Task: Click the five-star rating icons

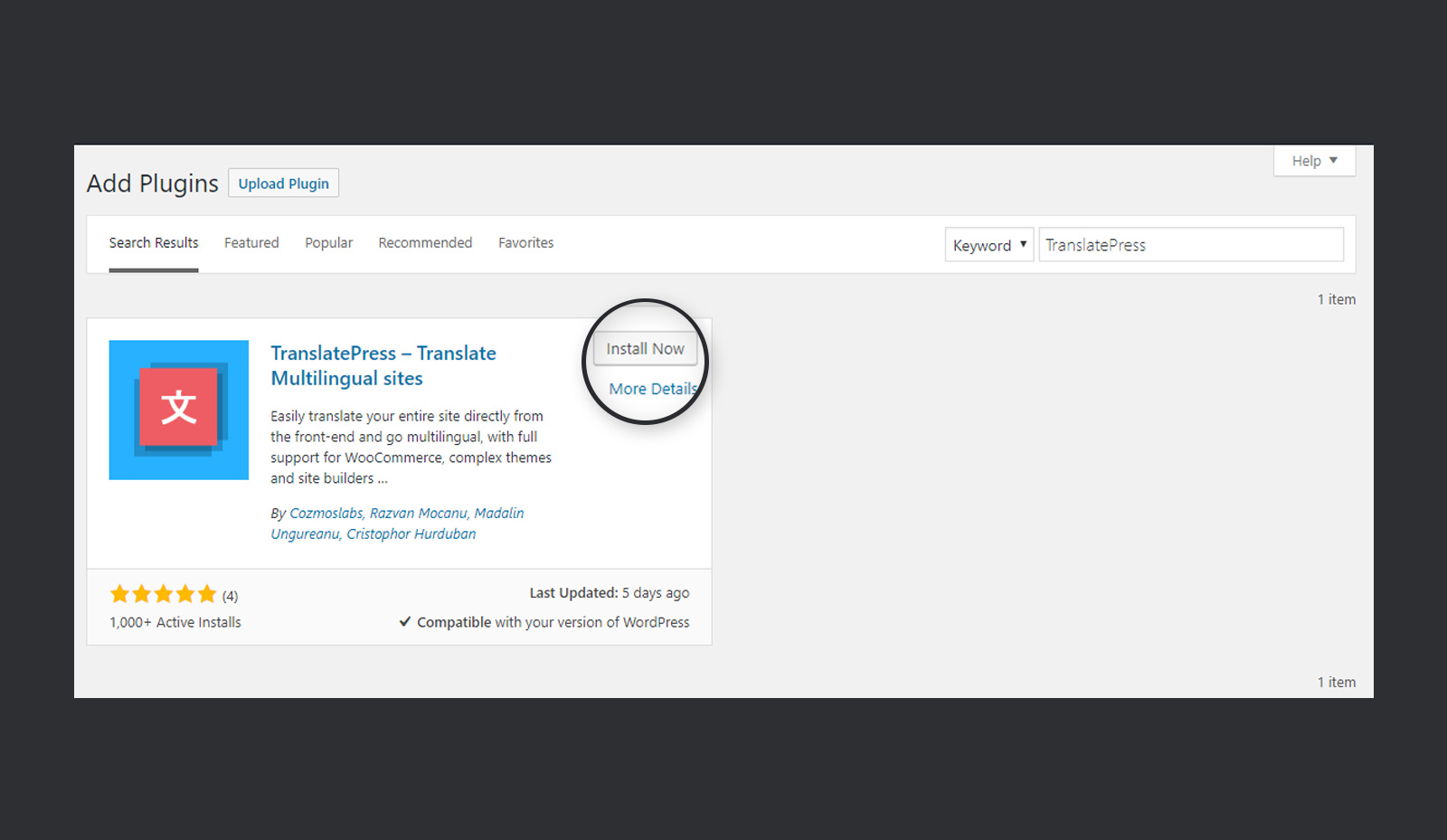Action: 164,594
